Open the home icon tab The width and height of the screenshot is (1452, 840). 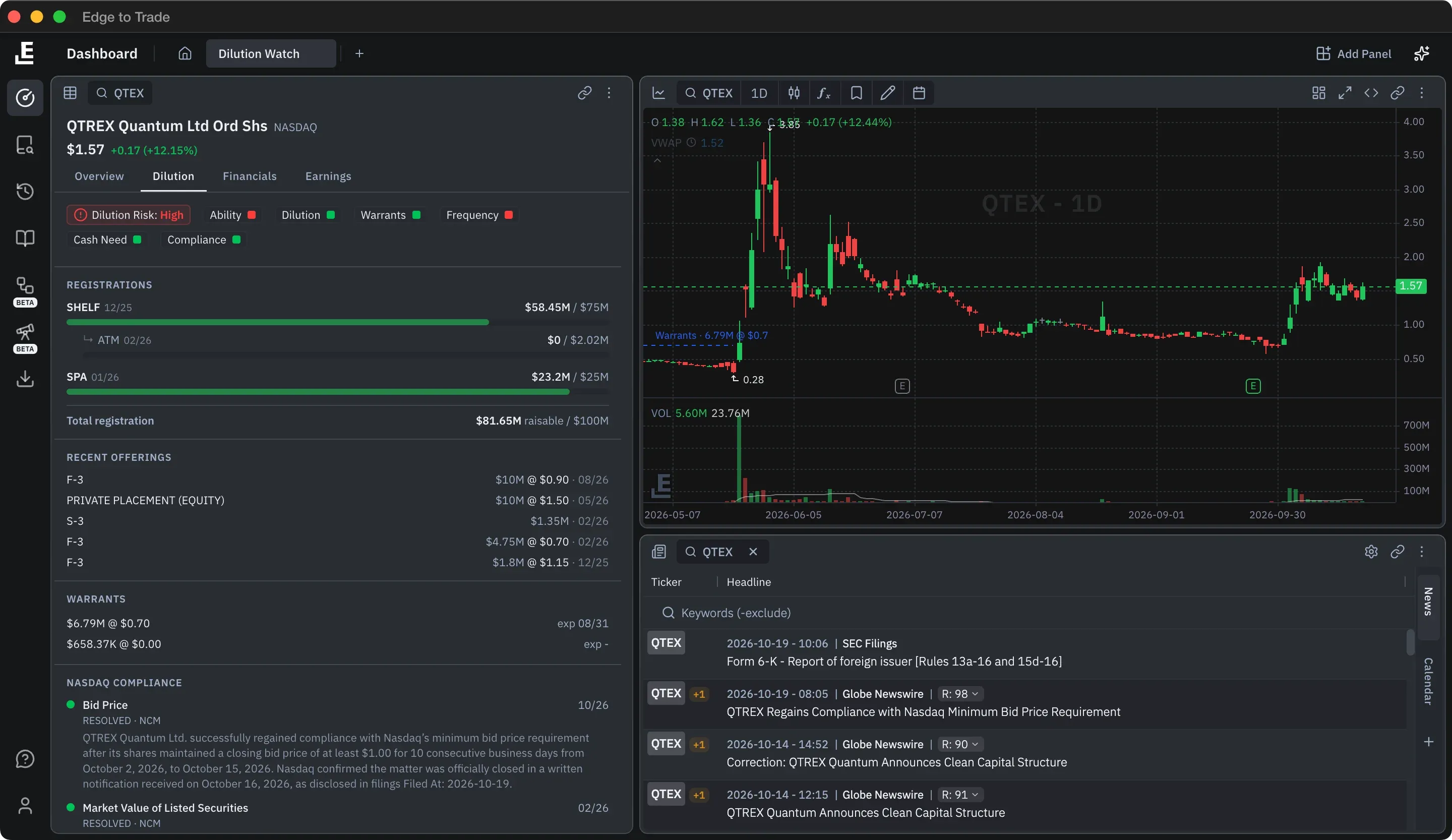pyautogui.click(x=185, y=53)
